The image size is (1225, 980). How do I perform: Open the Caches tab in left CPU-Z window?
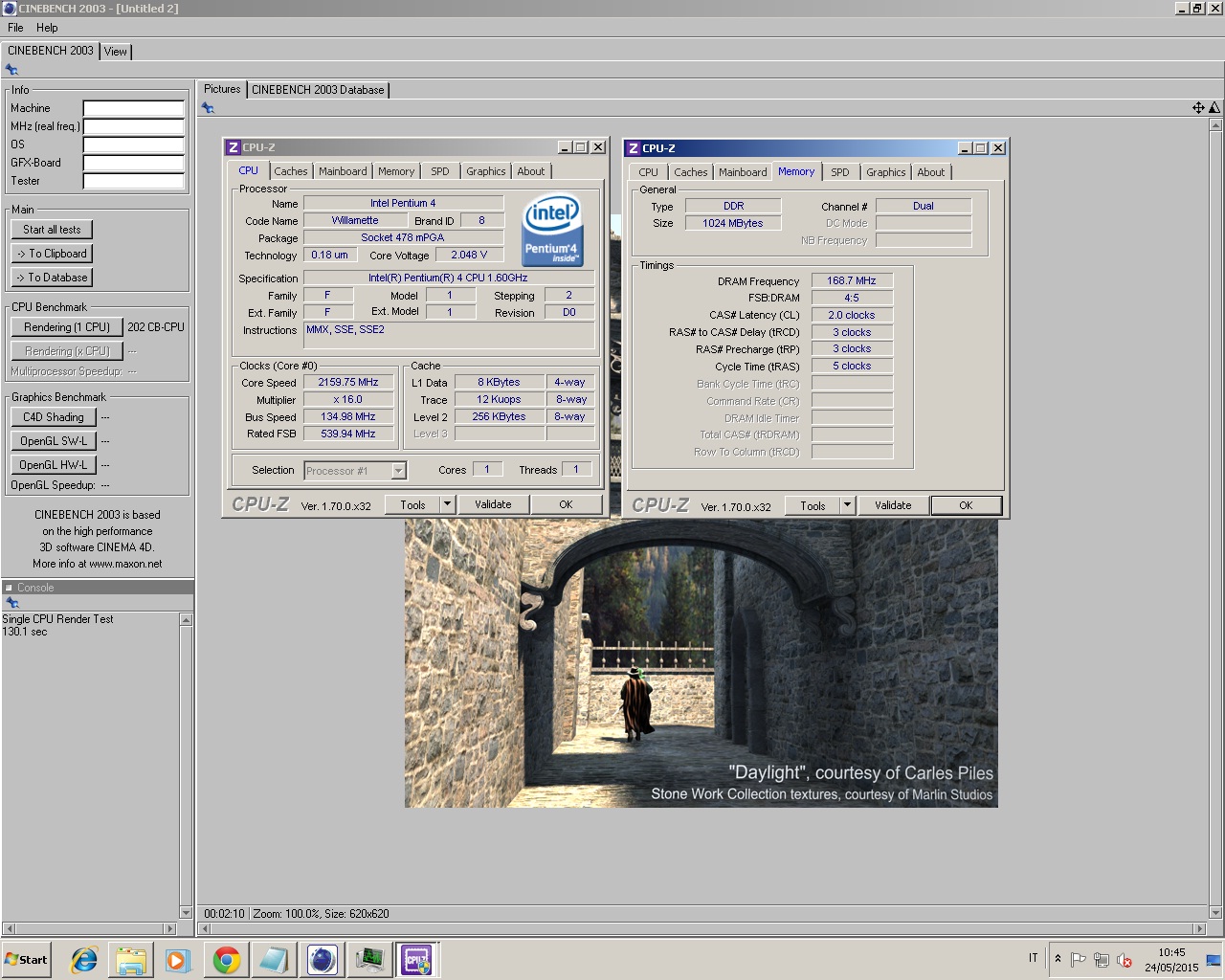[291, 171]
